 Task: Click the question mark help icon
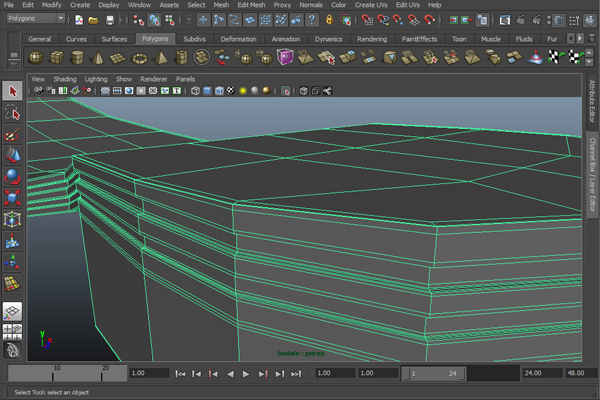(312, 20)
